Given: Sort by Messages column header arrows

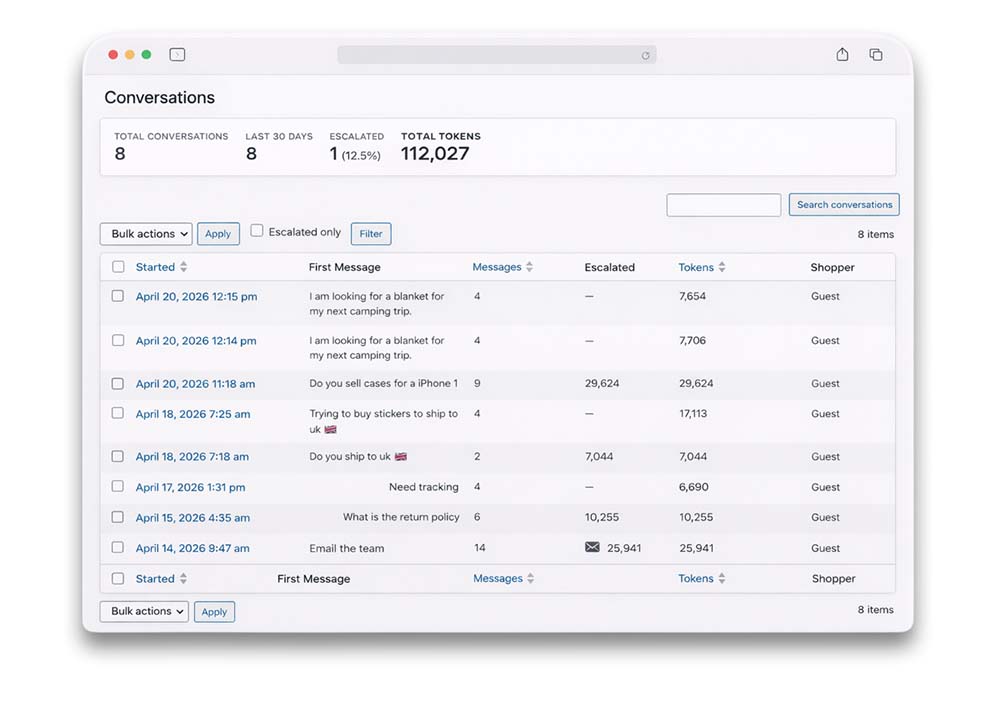Looking at the screenshot, I should click(x=529, y=267).
